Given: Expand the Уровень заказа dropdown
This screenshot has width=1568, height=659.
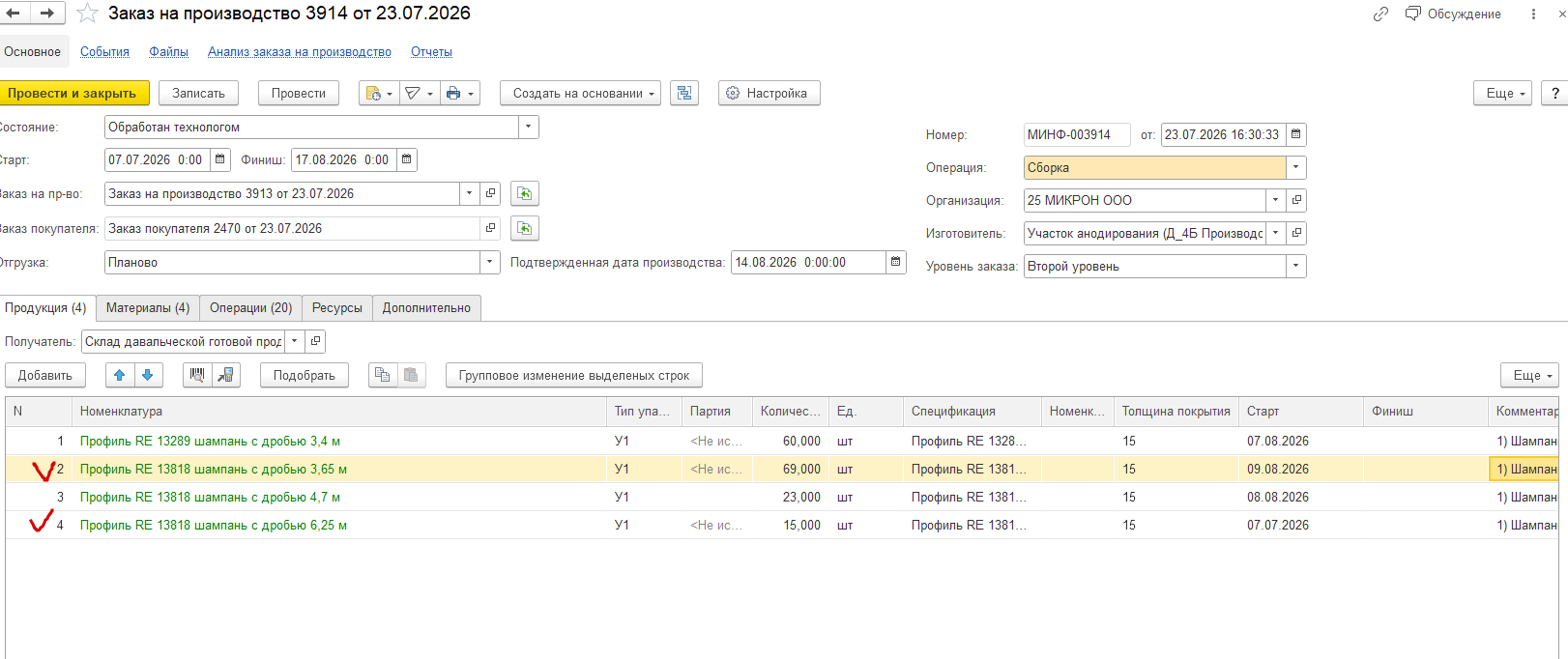Looking at the screenshot, I should [1296, 266].
